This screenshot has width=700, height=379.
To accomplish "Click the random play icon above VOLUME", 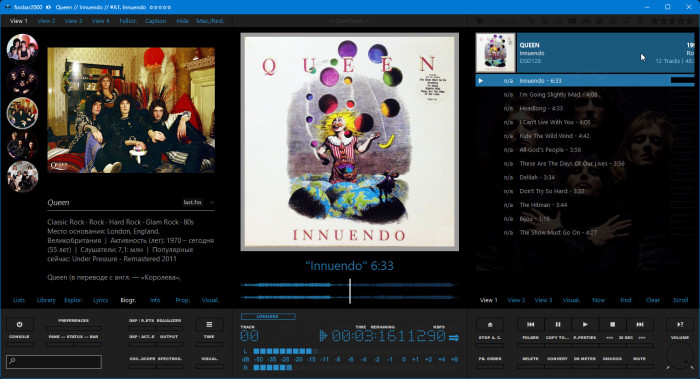I will coord(680,325).
